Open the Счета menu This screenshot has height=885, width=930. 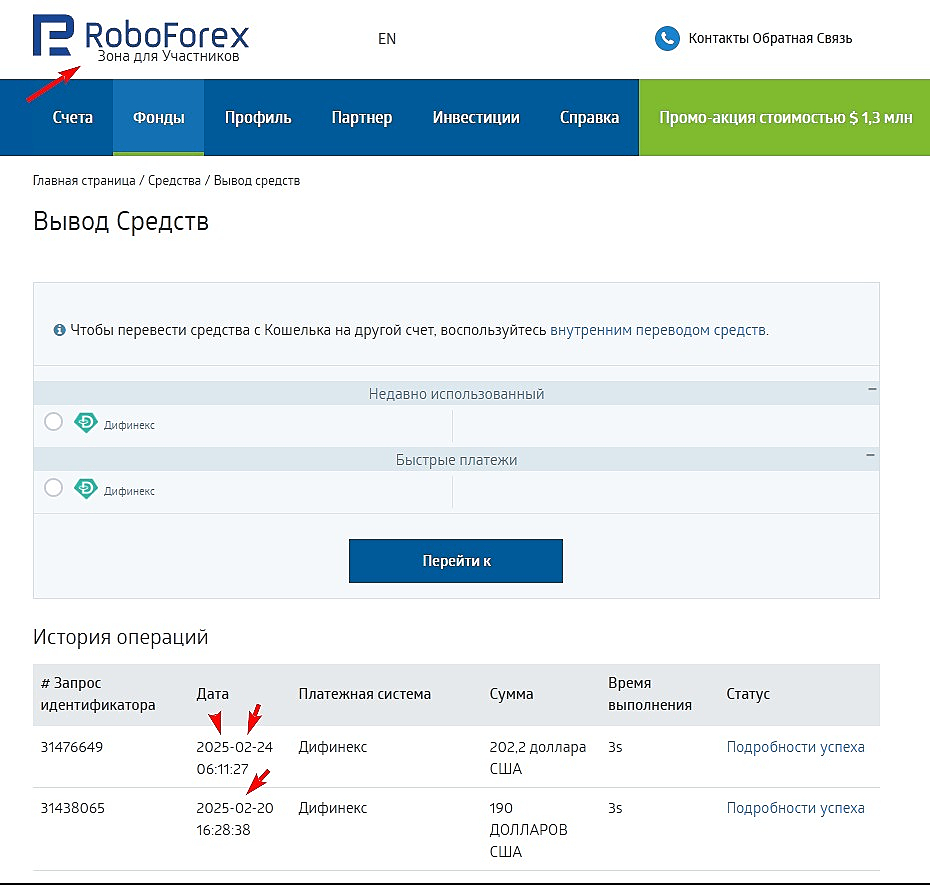72,117
